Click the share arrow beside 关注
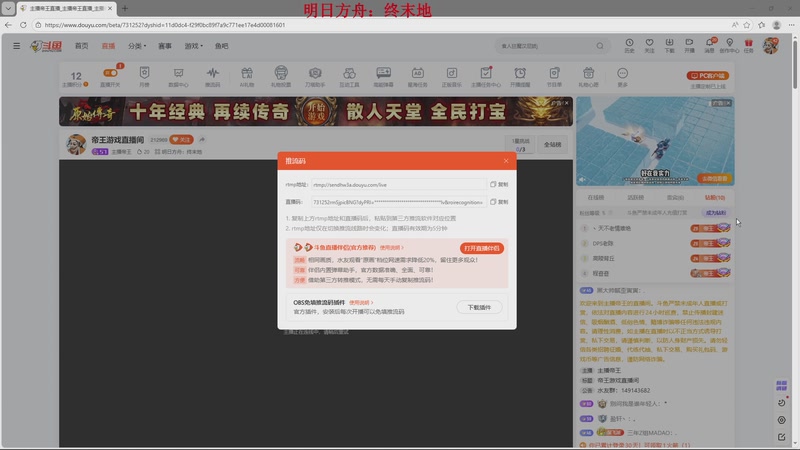This screenshot has width=800, height=450. 202,139
